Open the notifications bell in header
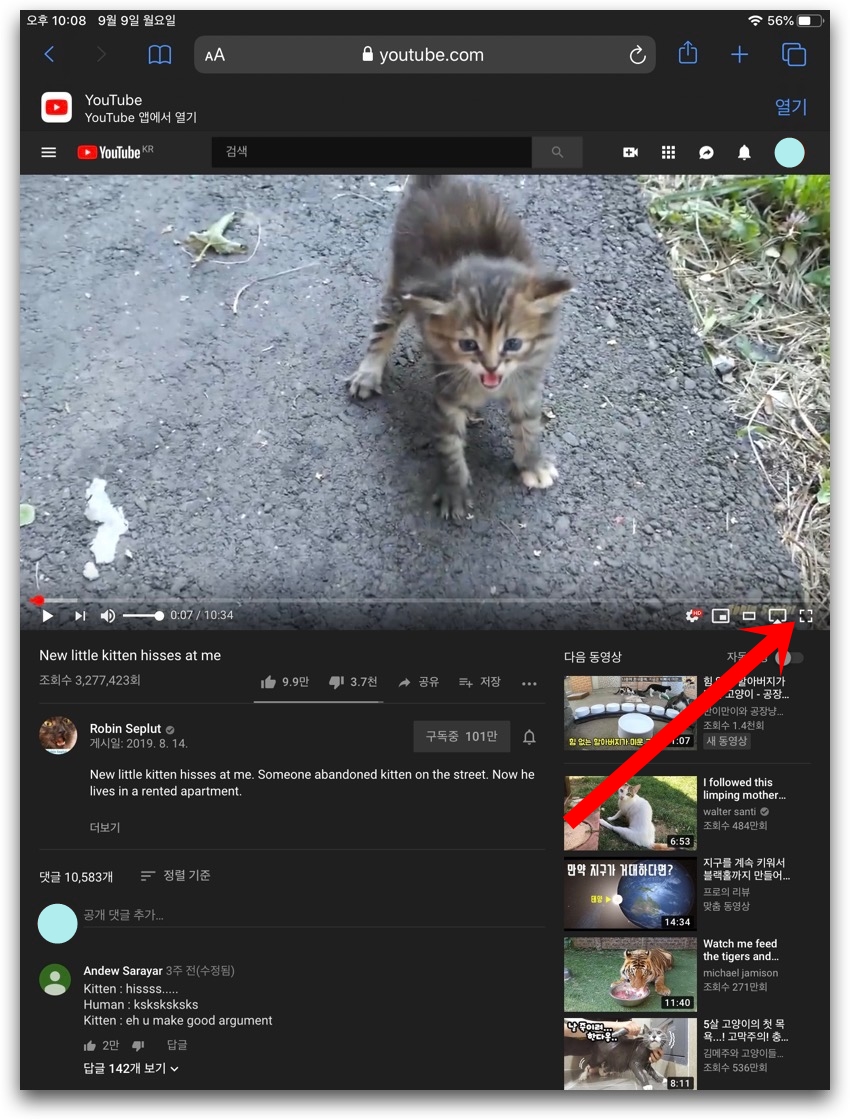This screenshot has width=850, height=1120. click(x=744, y=152)
